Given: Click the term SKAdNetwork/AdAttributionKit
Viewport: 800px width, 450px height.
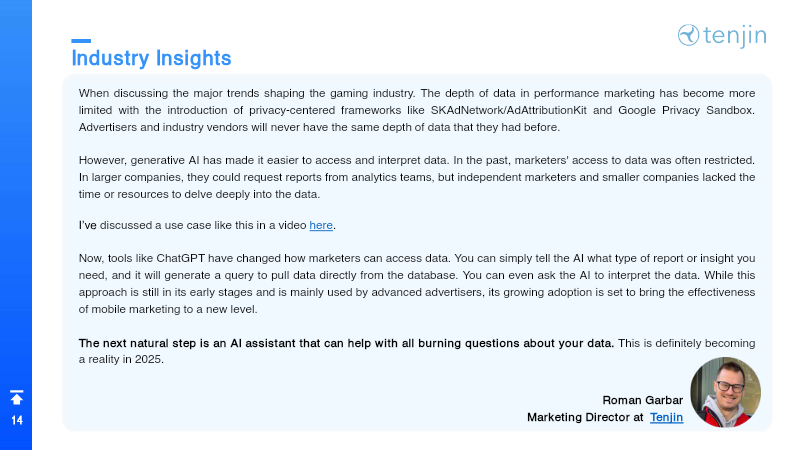Looking at the screenshot, I should point(509,110).
